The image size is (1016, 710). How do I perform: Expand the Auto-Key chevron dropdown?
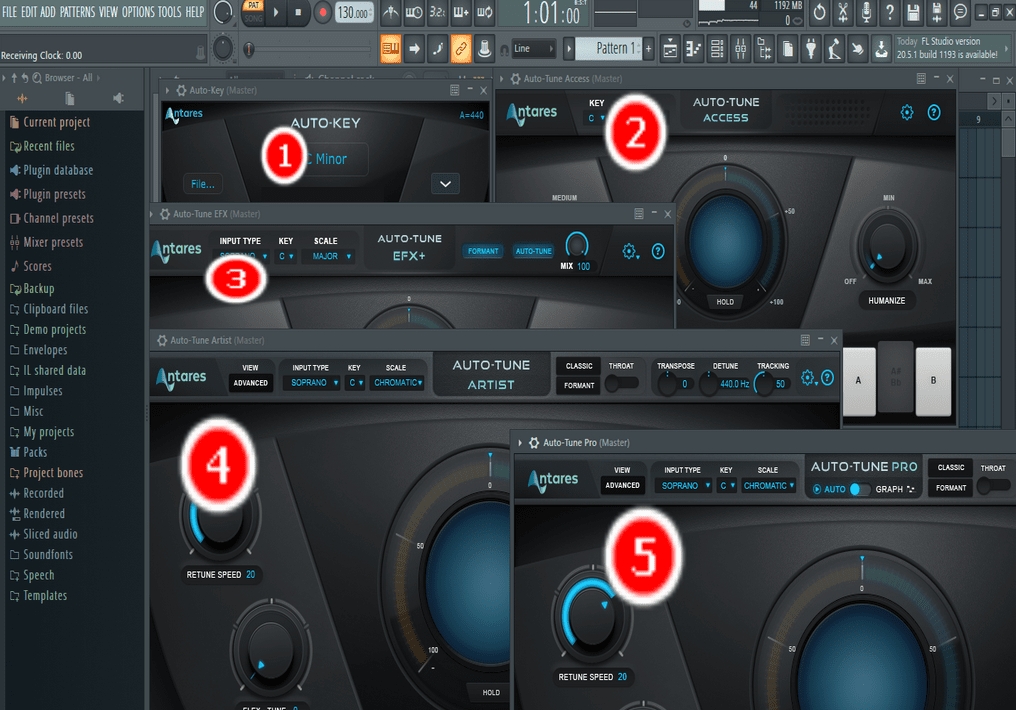pyautogui.click(x=445, y=184)
